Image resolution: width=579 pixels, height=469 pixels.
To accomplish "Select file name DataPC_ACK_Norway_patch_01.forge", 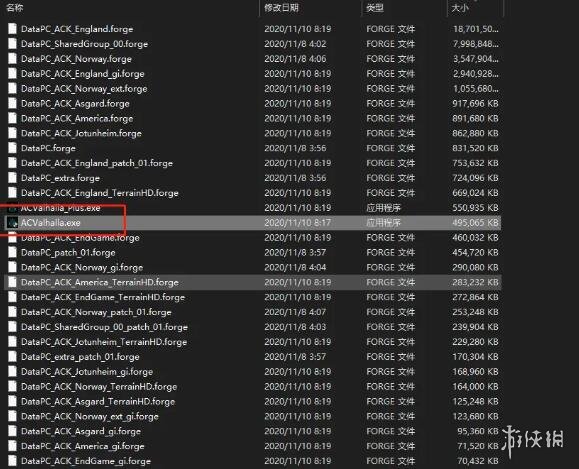I will point(96,312).
